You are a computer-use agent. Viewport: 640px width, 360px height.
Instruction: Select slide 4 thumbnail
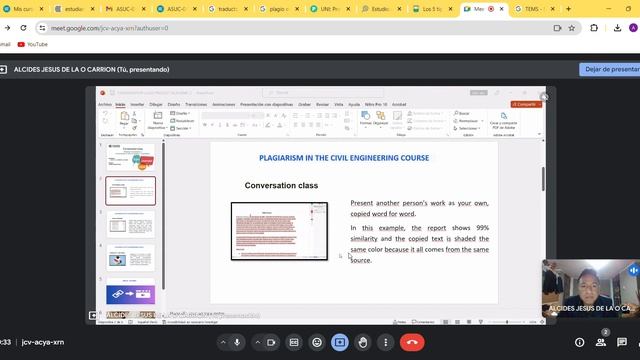(131, 258)
